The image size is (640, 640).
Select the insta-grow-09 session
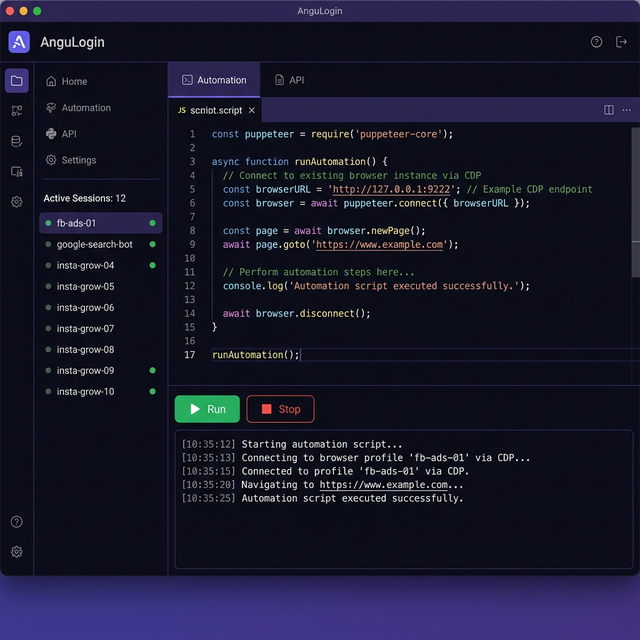point(101,370)
